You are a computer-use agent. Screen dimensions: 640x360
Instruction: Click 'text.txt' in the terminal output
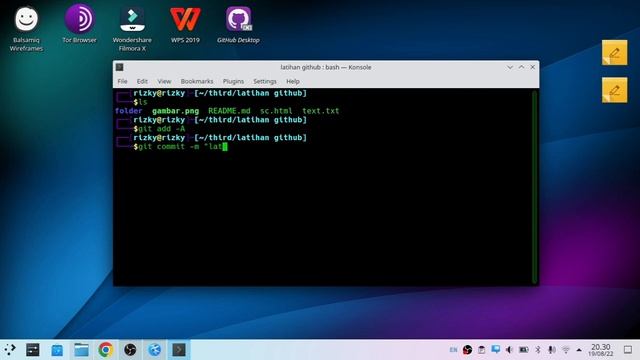[x=320, y=111]
